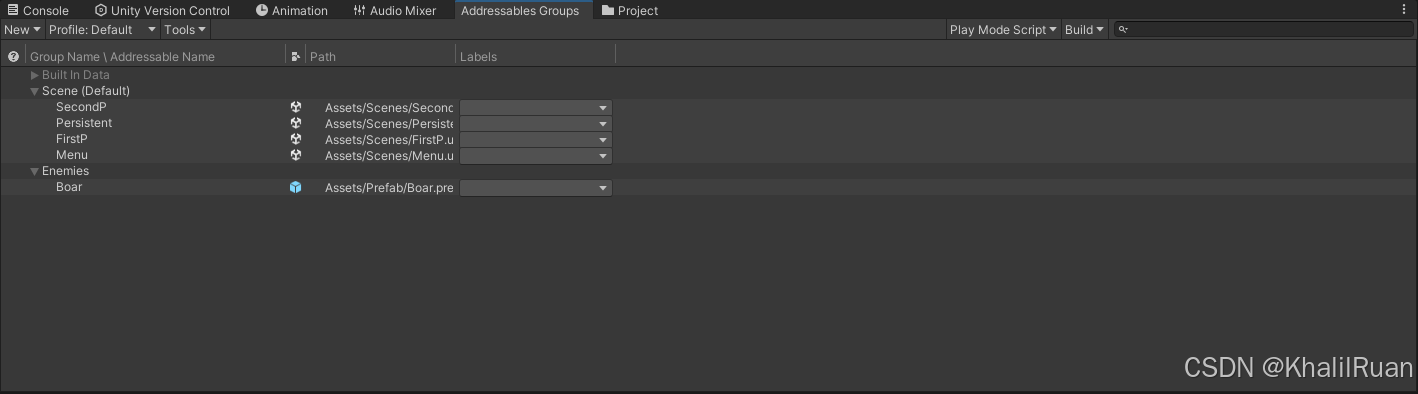Open the New dropdown menu
This screenshot has height=394, width=1418.
click(22, 30)
